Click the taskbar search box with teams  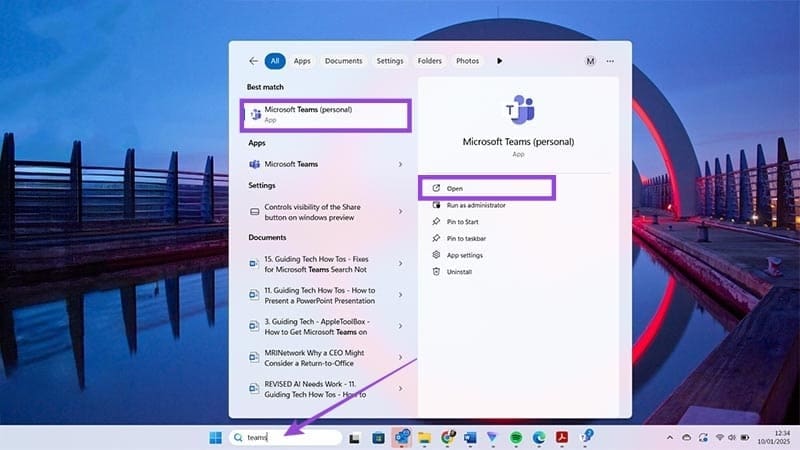click(x=286, y=437)
